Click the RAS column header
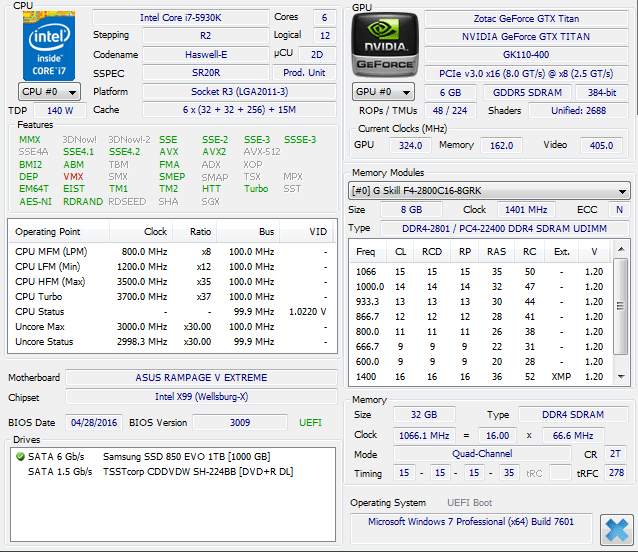Image resolution: width=638 pixels, height=552 pixels. (497, 252)
